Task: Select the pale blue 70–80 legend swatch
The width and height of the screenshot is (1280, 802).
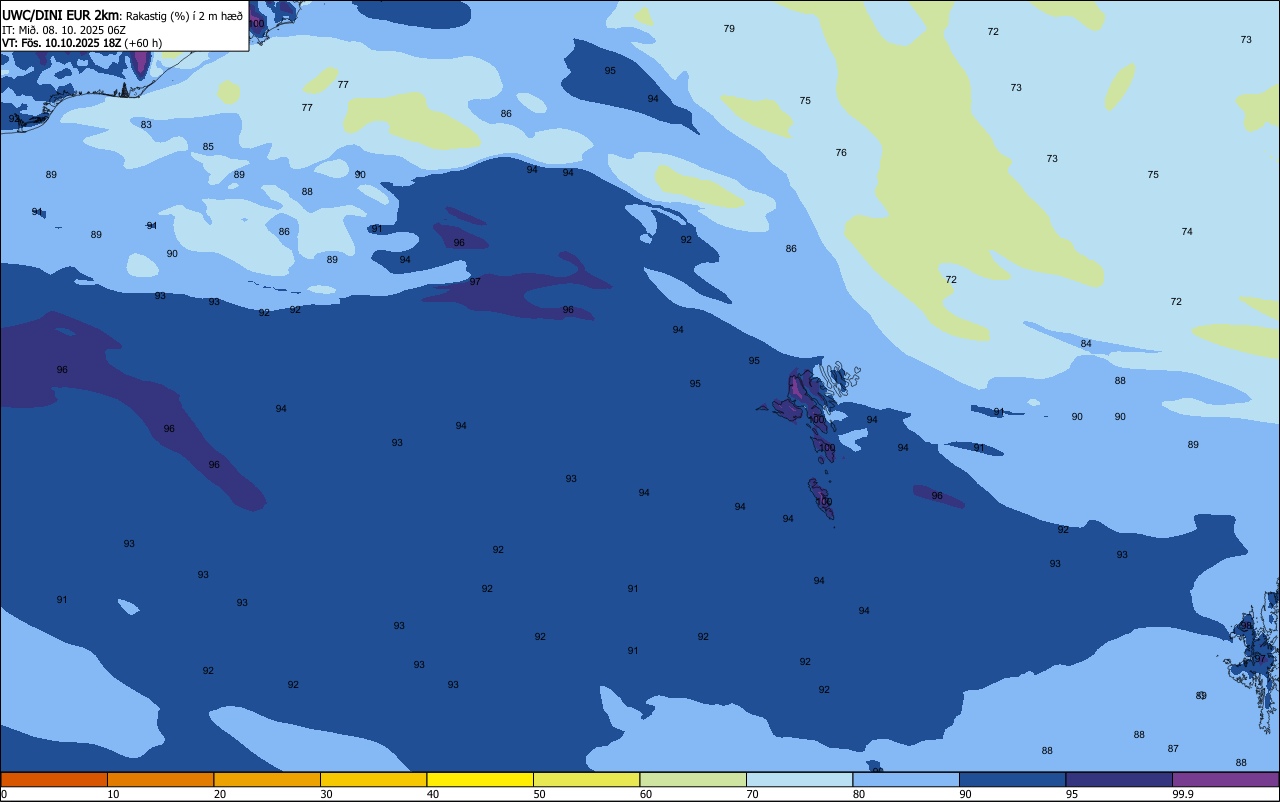Action: click(x=799, y=779)
